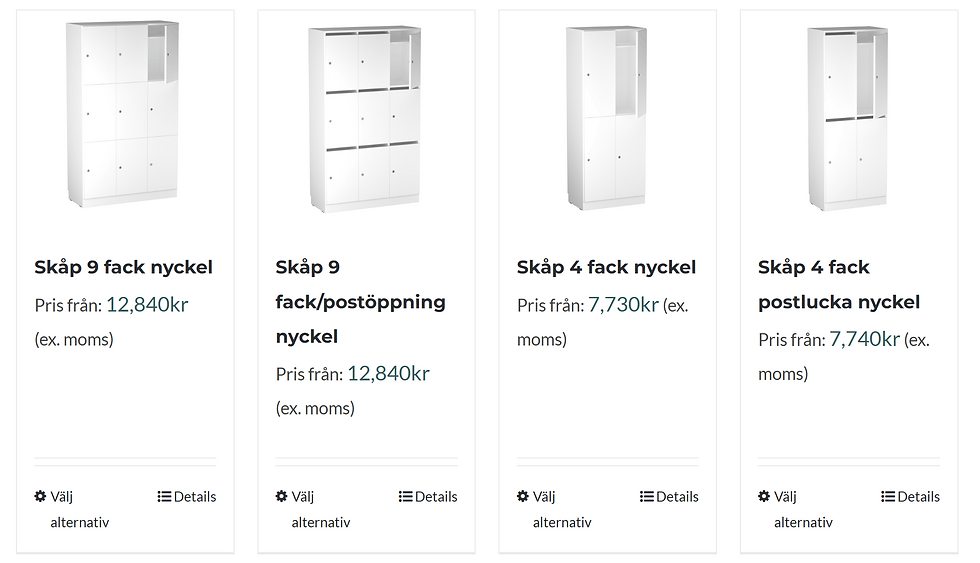Viewport: 980px width, 563px height.
Task: Open the Skåp 9 fack nyckel title link
Action: point(124,267)
